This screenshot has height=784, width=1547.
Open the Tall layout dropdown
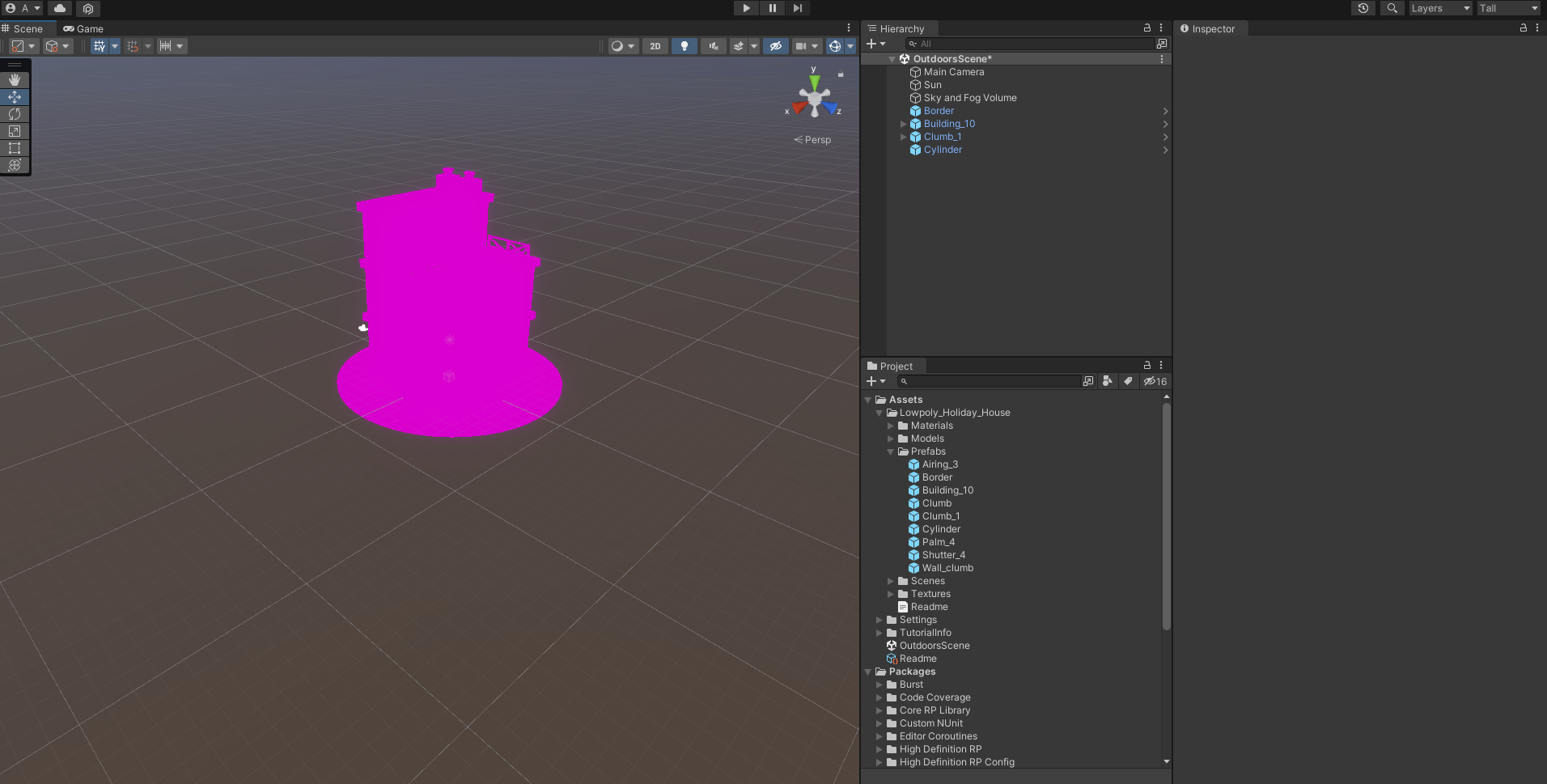(x=1509, y=8)
